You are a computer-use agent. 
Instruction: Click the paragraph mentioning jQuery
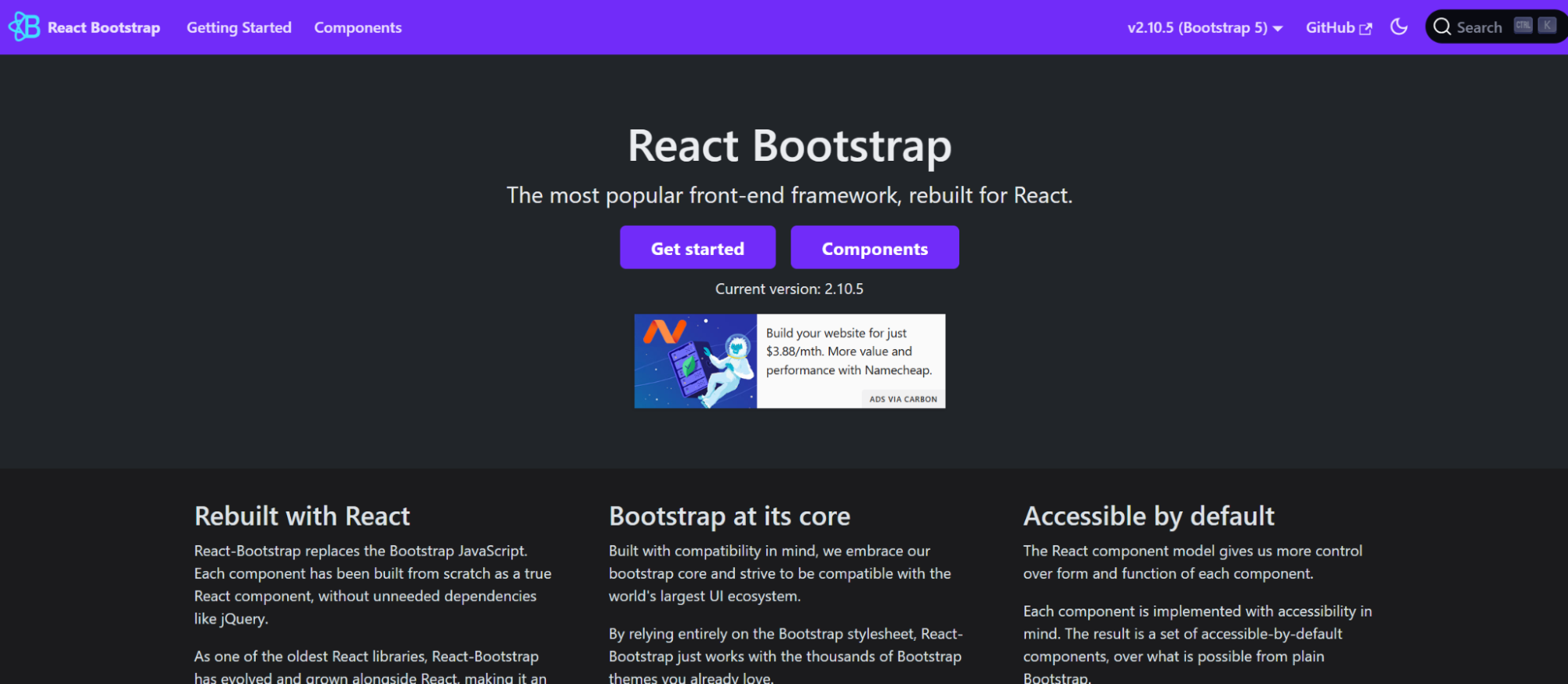click(x=373, y=584)
